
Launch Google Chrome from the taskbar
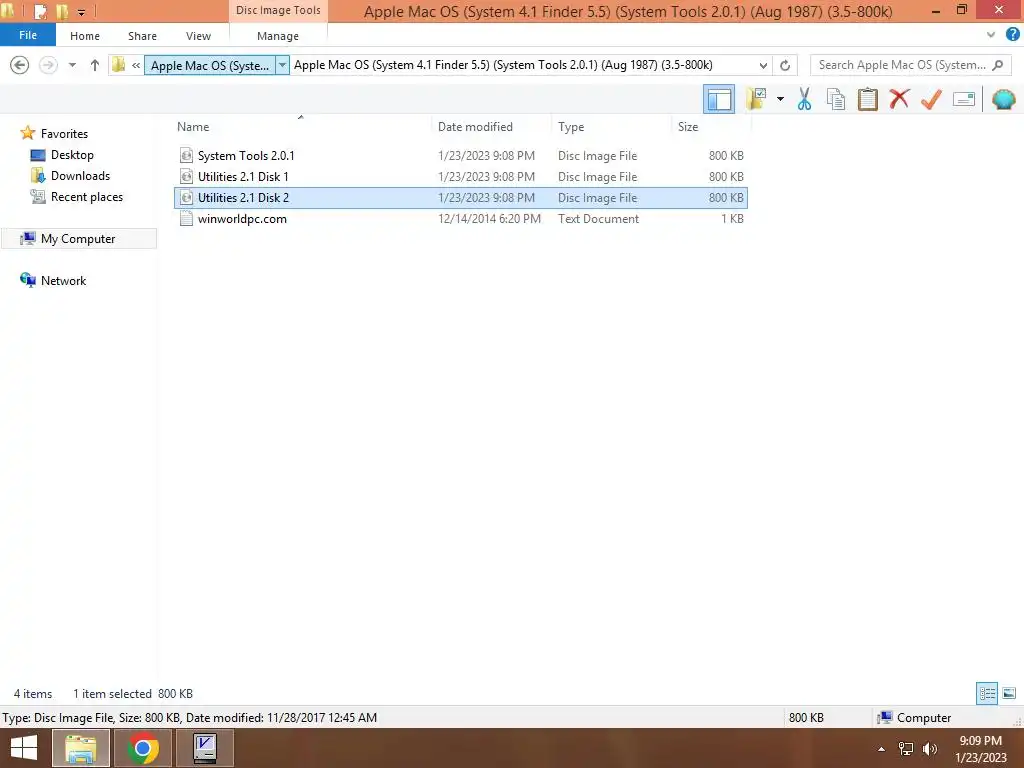point(142,748)
